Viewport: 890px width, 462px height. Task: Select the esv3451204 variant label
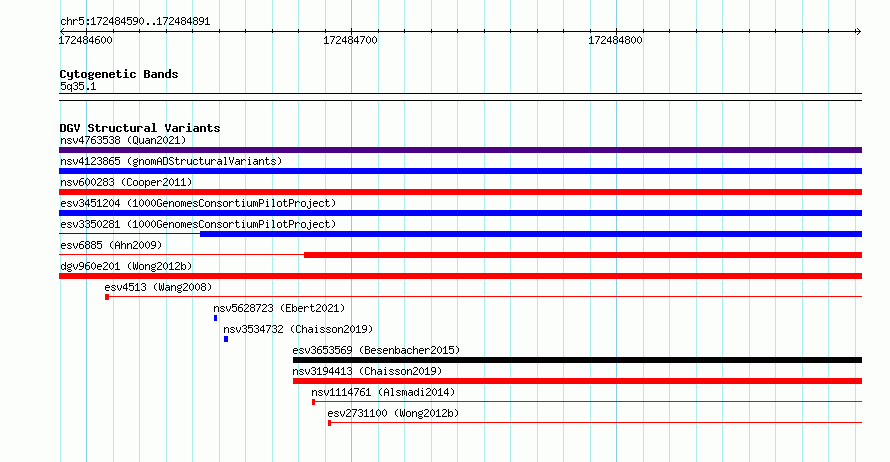[x=198, y=203]
